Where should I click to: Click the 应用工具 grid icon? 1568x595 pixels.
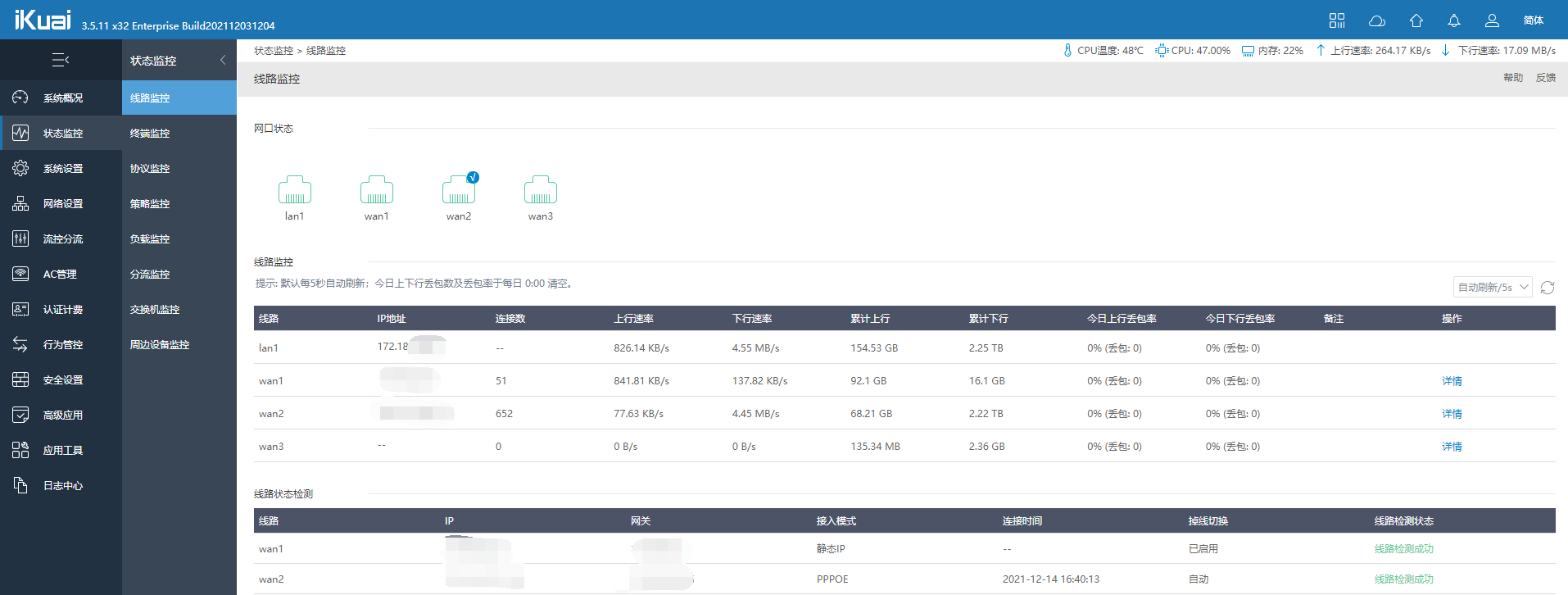[x=20, y=450]
